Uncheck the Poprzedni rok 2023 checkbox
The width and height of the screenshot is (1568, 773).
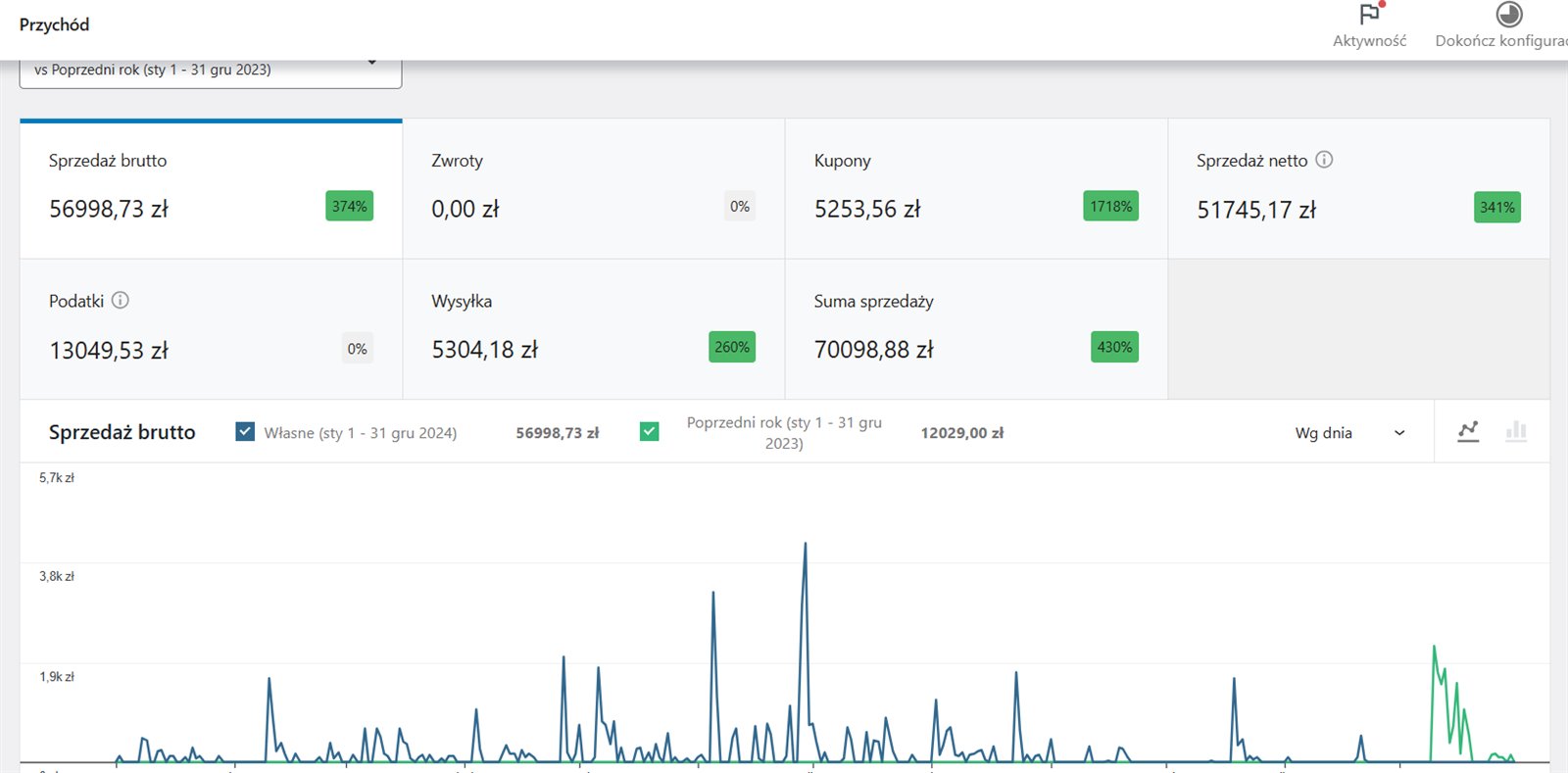pos(649,432)
